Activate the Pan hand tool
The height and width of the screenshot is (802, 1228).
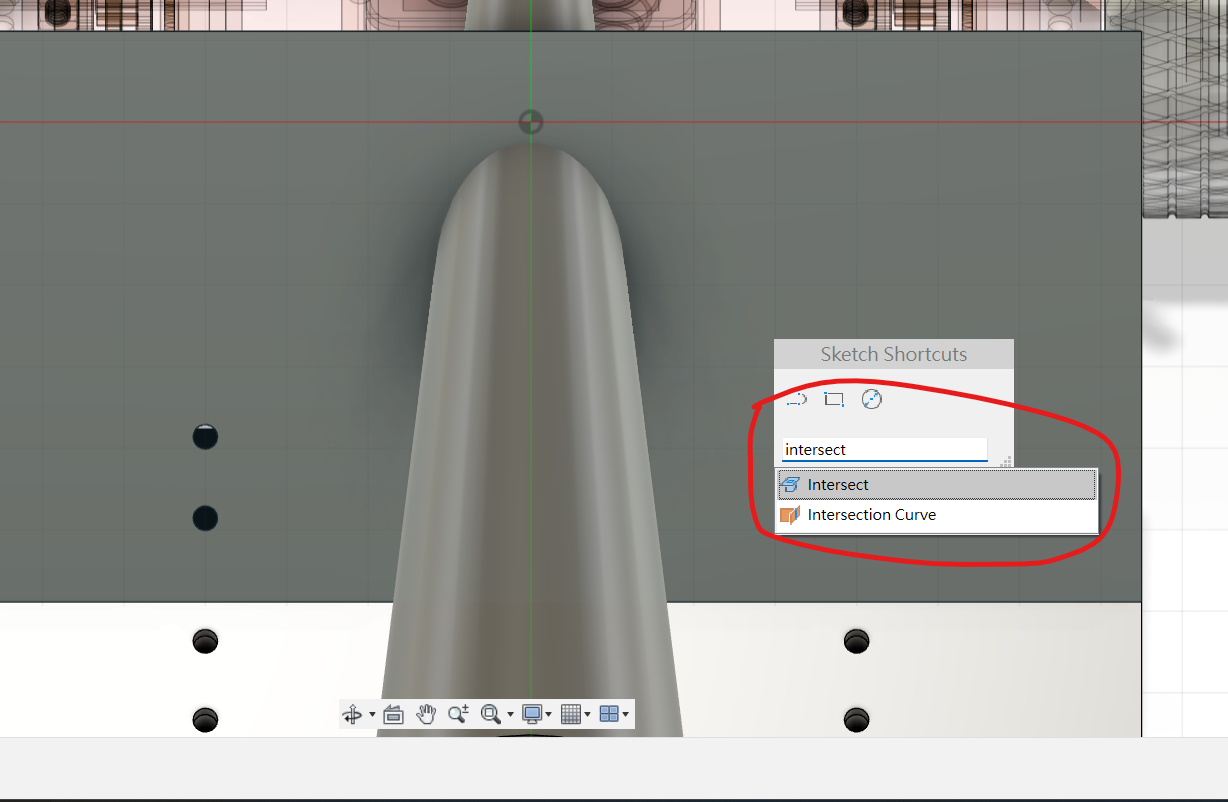pyautogui.click(x=426, y=714)
